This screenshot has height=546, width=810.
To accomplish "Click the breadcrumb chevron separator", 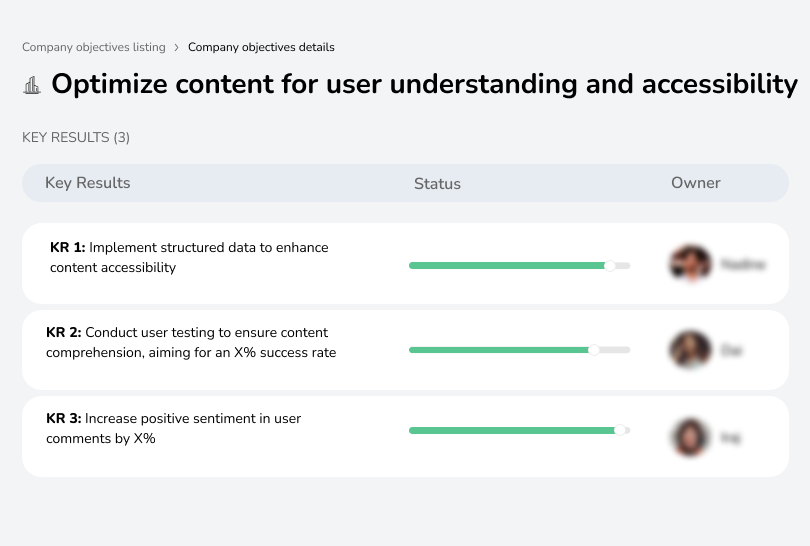I will click(x=177, y=48).
